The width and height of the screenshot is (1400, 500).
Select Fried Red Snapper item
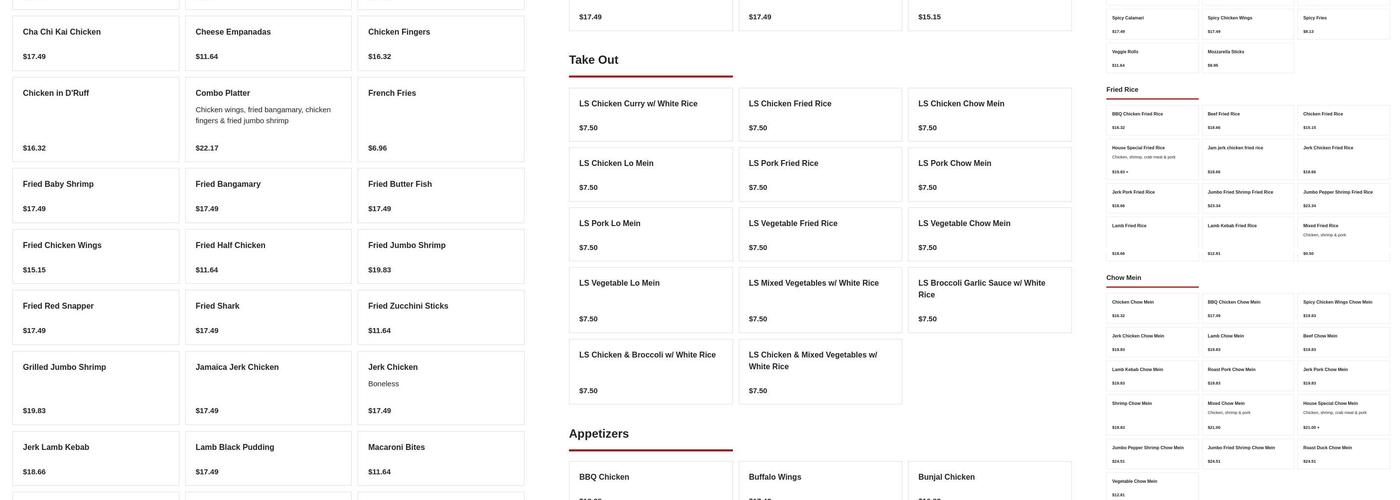(x=96, y=317)
